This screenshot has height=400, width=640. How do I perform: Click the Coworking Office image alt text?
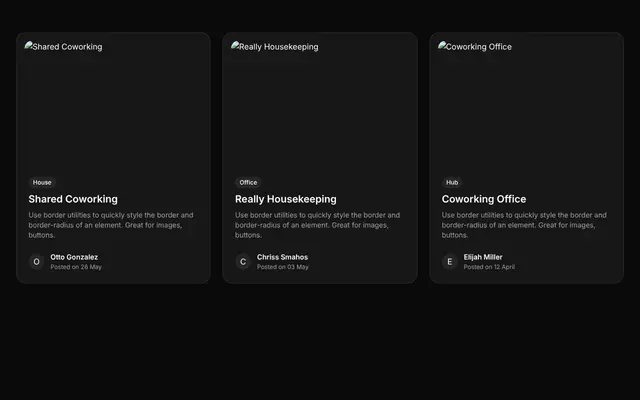(x=479, y=47)
